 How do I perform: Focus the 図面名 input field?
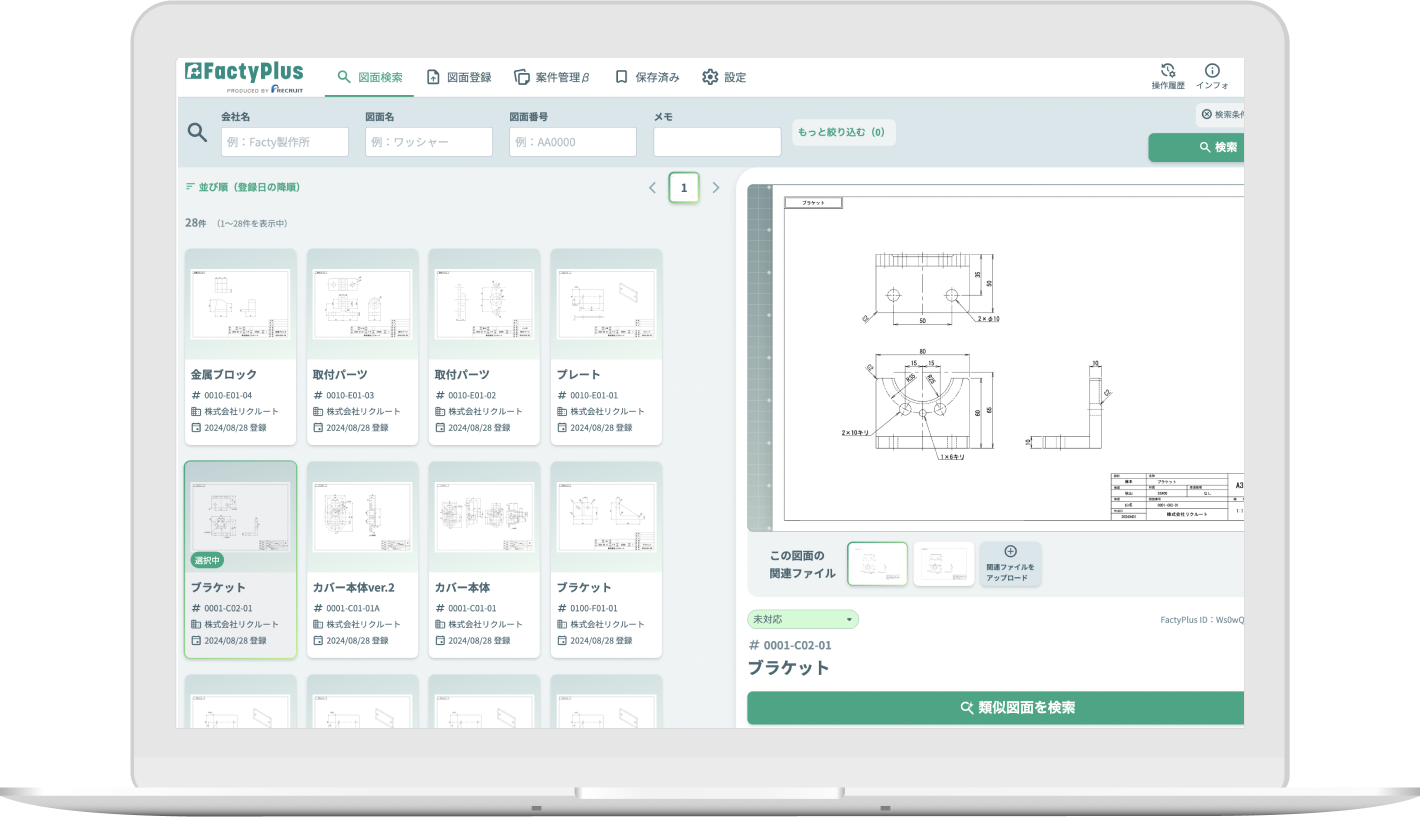(x=429, y=142)
